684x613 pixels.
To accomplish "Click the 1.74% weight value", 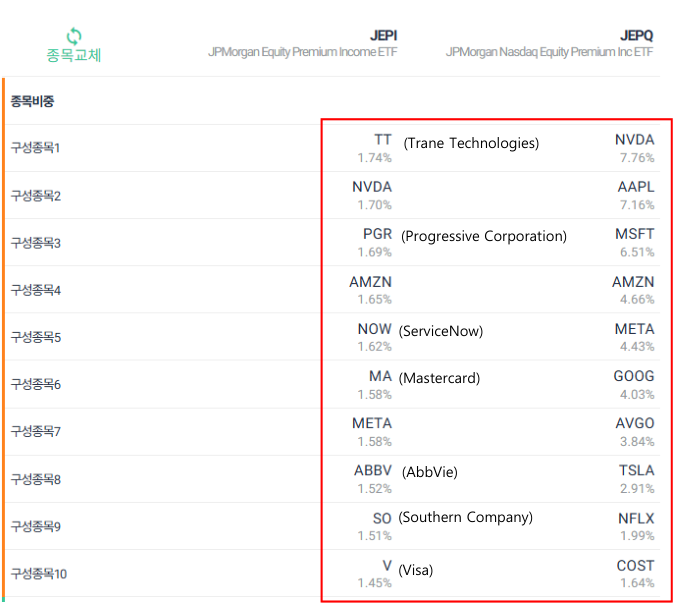I will pyautogui.click(x=375, y=158).
